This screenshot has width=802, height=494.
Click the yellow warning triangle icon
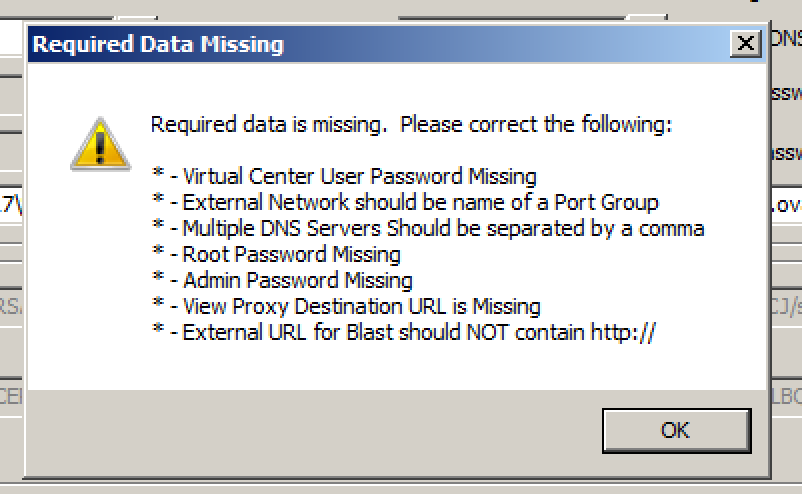(93, 143)
